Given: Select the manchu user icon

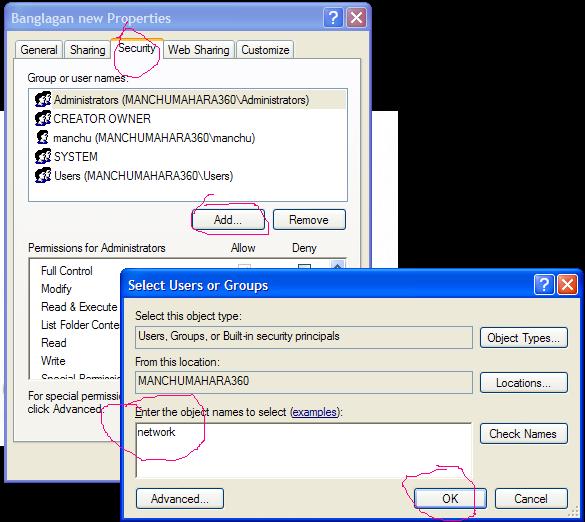Looking at the screenshot, I should tap(43, 137).
